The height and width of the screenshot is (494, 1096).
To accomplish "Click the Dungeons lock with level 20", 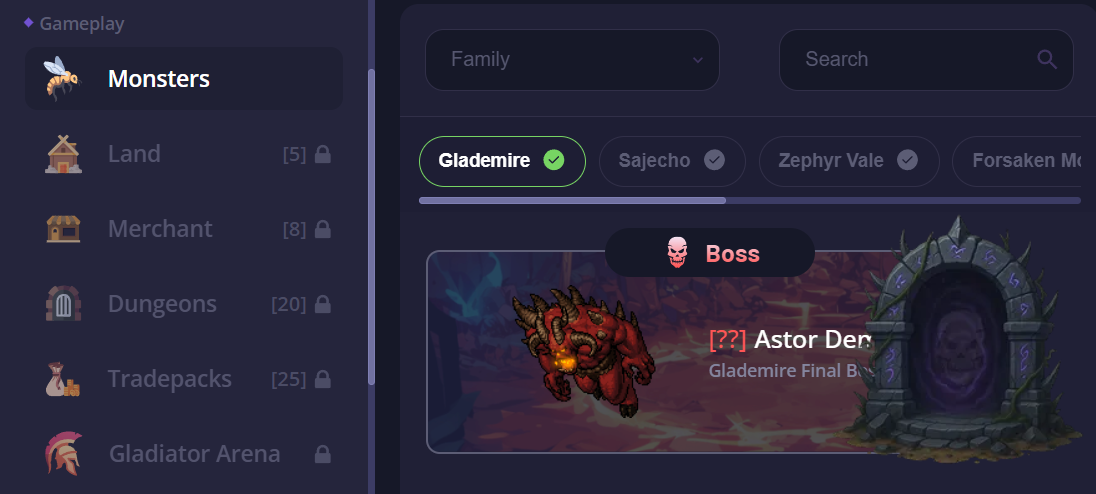I will (322, 304).
